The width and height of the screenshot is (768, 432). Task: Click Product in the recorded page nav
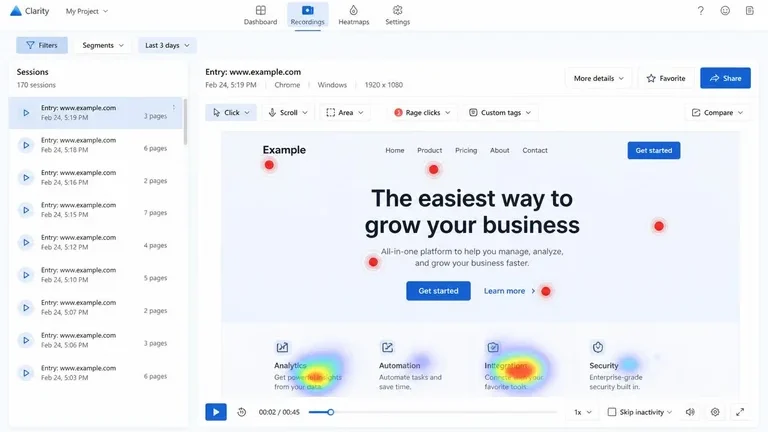(x=430, y=150)
